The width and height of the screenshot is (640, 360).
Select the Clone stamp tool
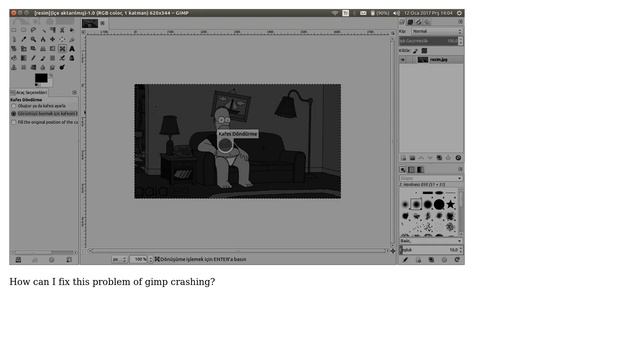pyautogui.click(x=14, y=67)
